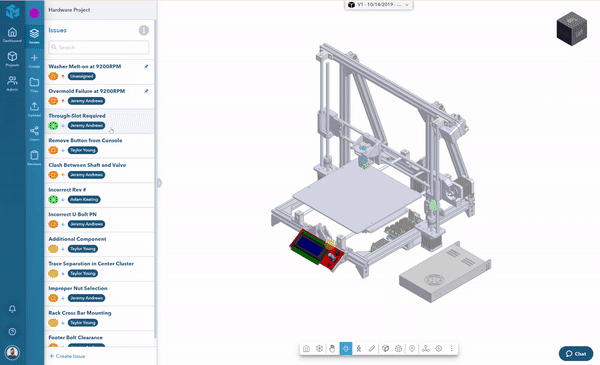Click the purple project color badge

tap(34, 13)
